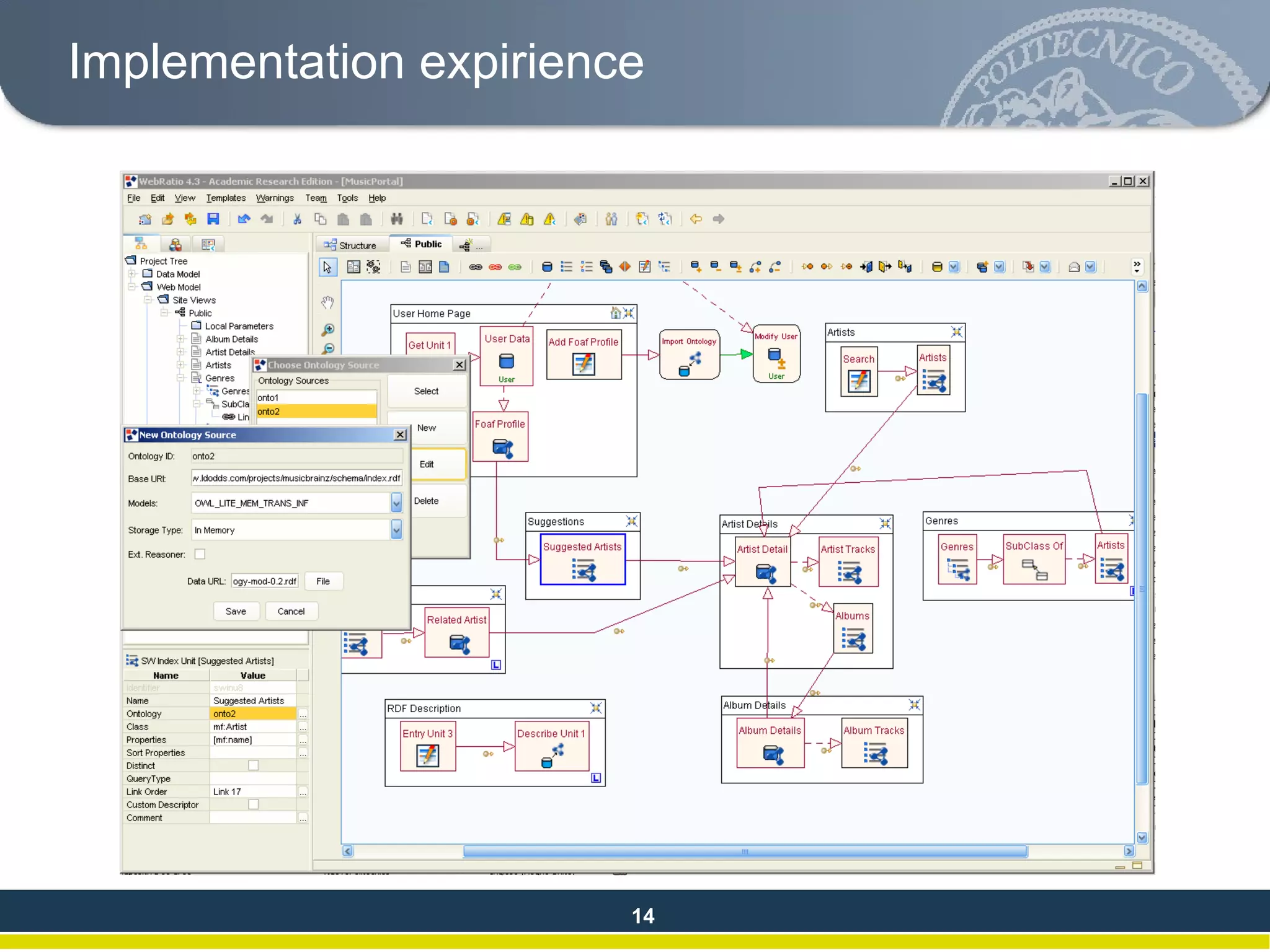Click the Edit button in Choose Ontology Source
Screen dimensions: 1270x952
(427, 464)
